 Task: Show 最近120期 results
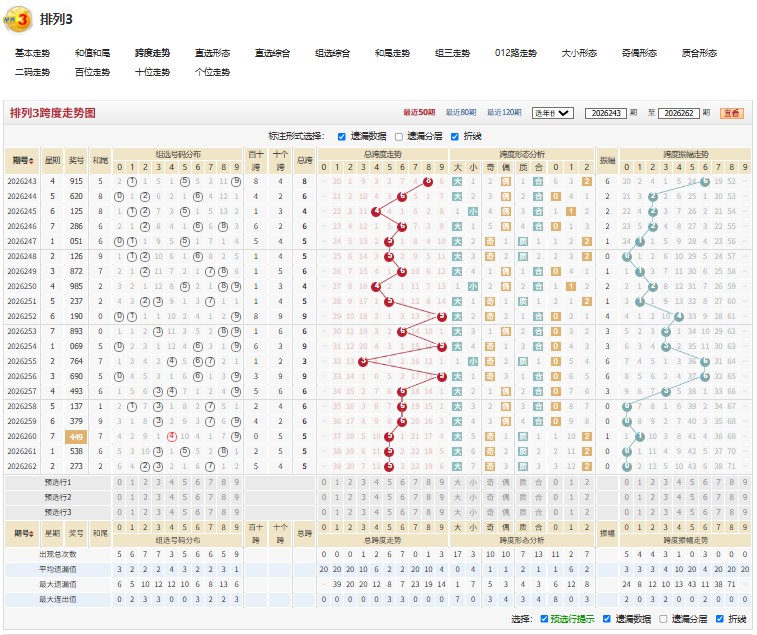(504, 113)
